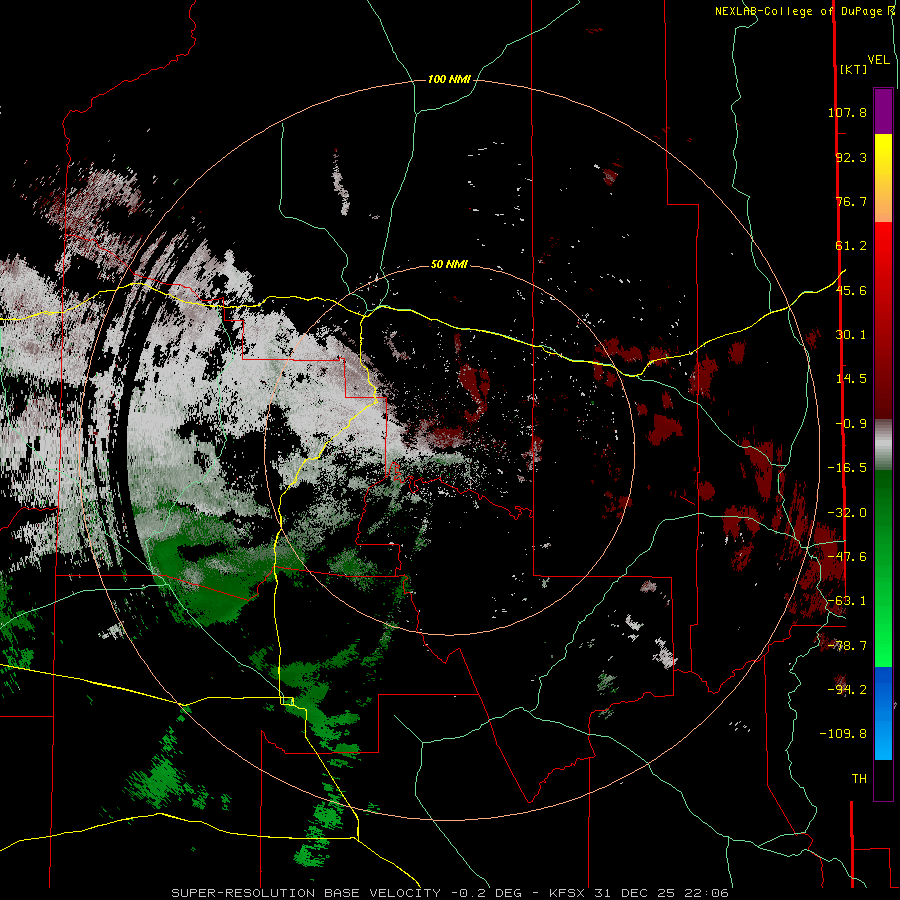Click the 30.1 velocity scale value
This screenshot has height=900, width=900.
click(851, 335)
